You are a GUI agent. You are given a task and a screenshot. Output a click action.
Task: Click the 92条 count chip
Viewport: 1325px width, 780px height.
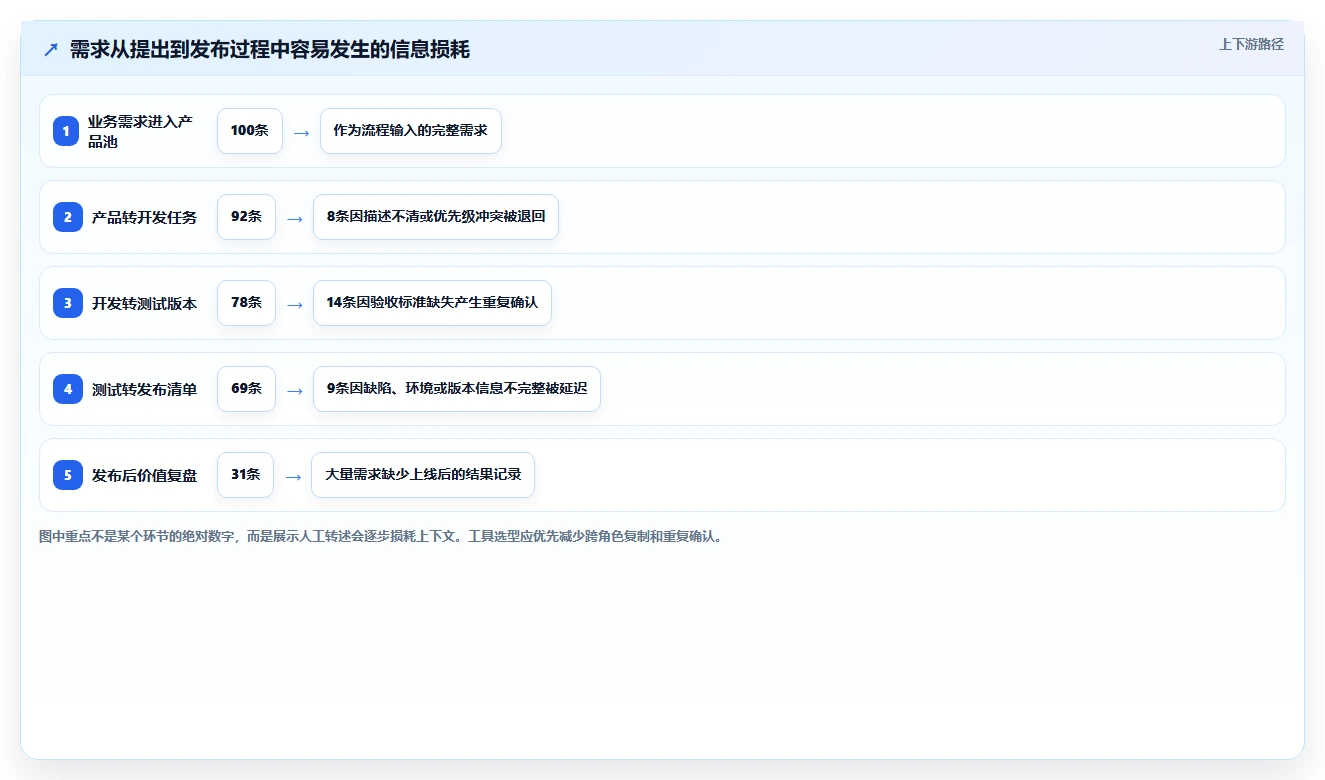(x=246, y=217)
